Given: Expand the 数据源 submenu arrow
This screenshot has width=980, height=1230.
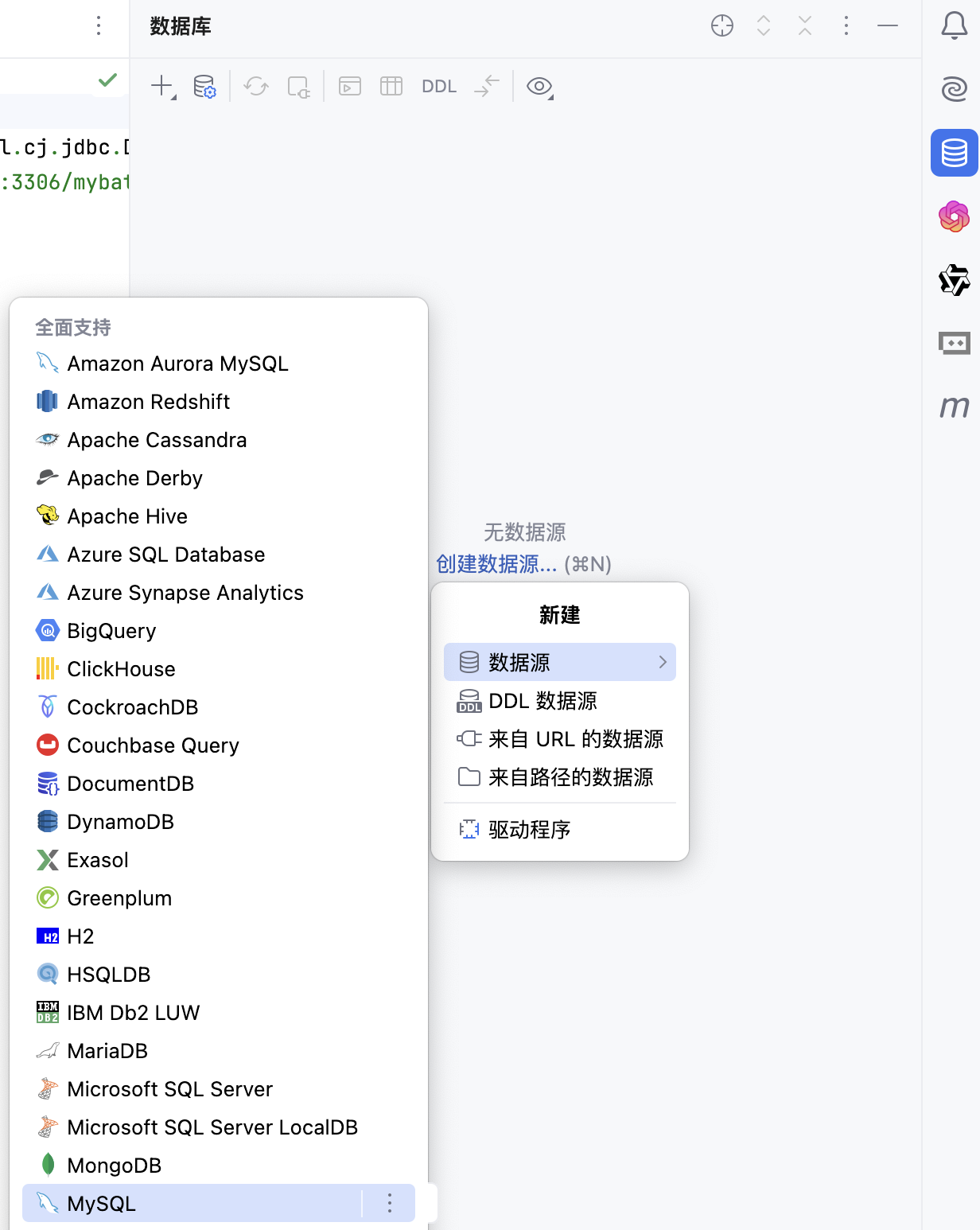Looking at the screenshot, I should coord(663,662).
